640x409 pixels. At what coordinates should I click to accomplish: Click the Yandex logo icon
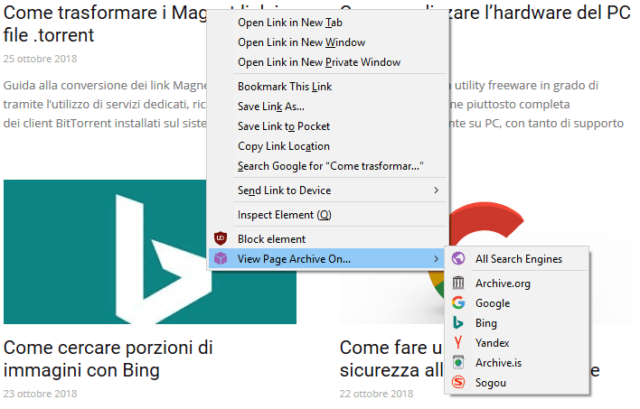click(458, 343)
